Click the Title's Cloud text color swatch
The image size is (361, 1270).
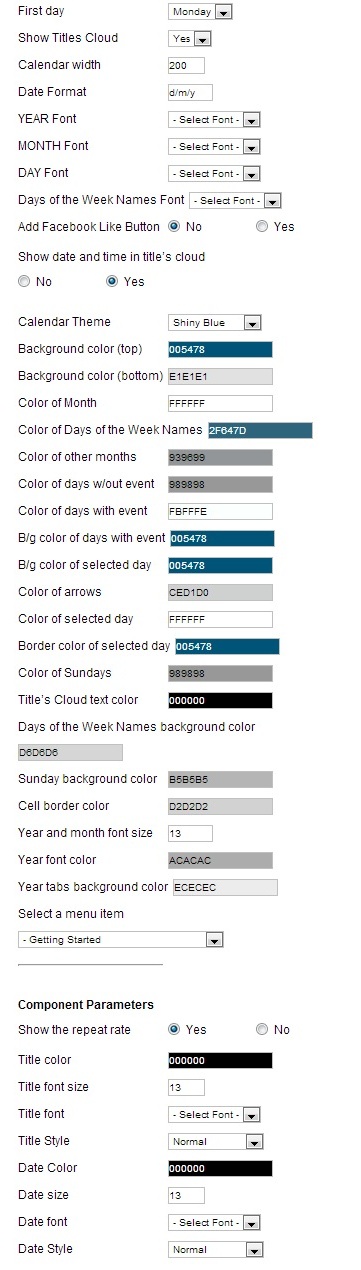[220, 700]
